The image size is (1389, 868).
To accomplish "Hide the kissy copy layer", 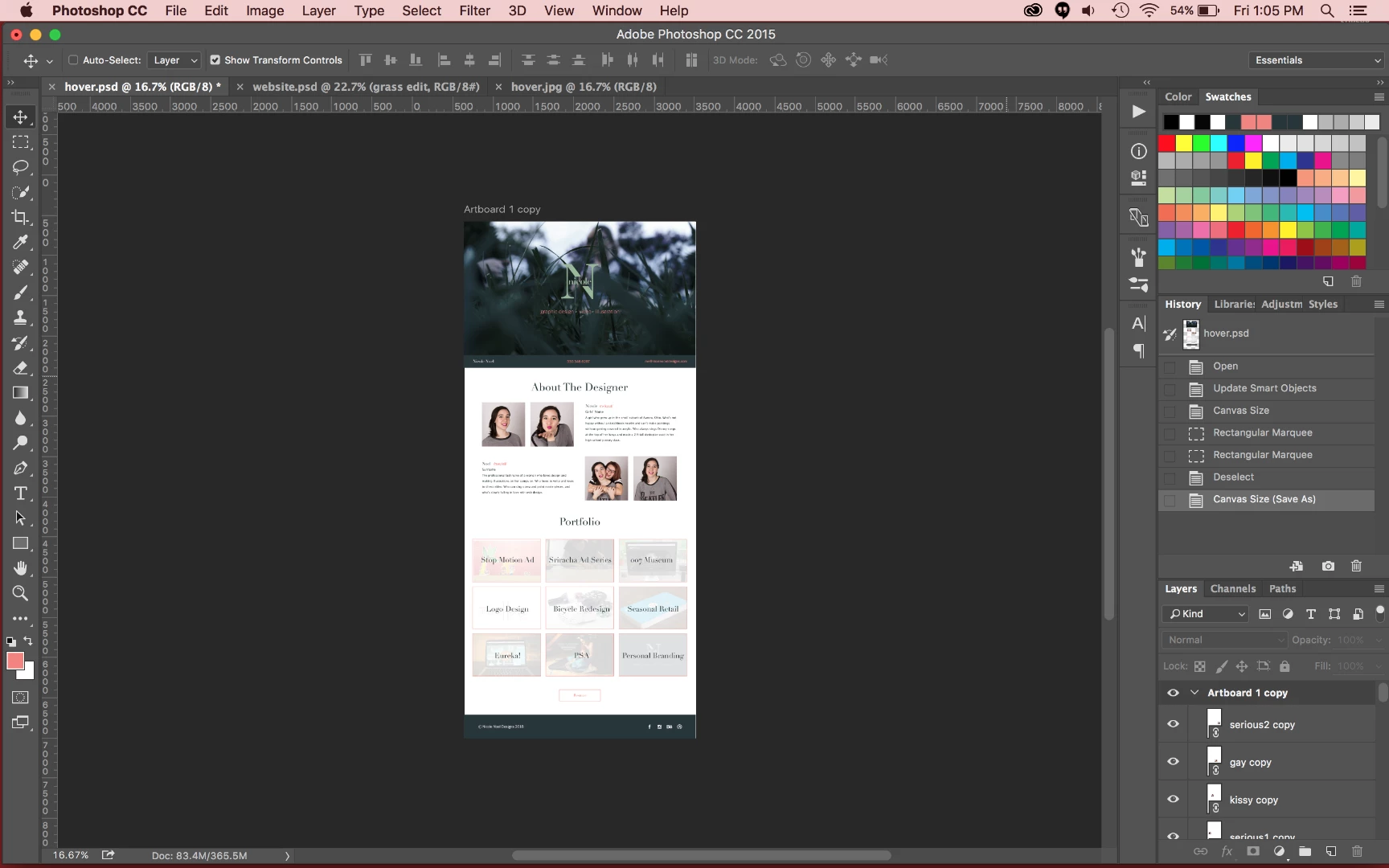I will coord(1173,800).
